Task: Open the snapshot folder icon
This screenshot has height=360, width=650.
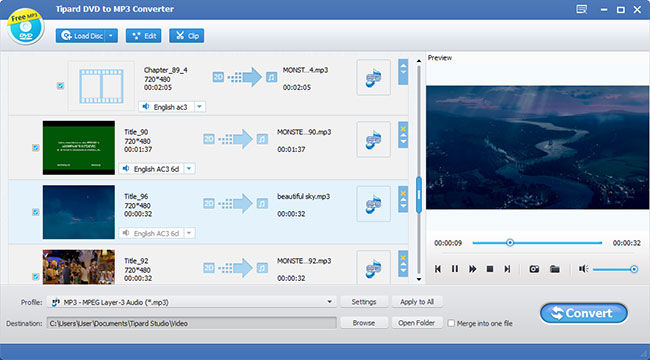Action: click(x=555, y=269)
